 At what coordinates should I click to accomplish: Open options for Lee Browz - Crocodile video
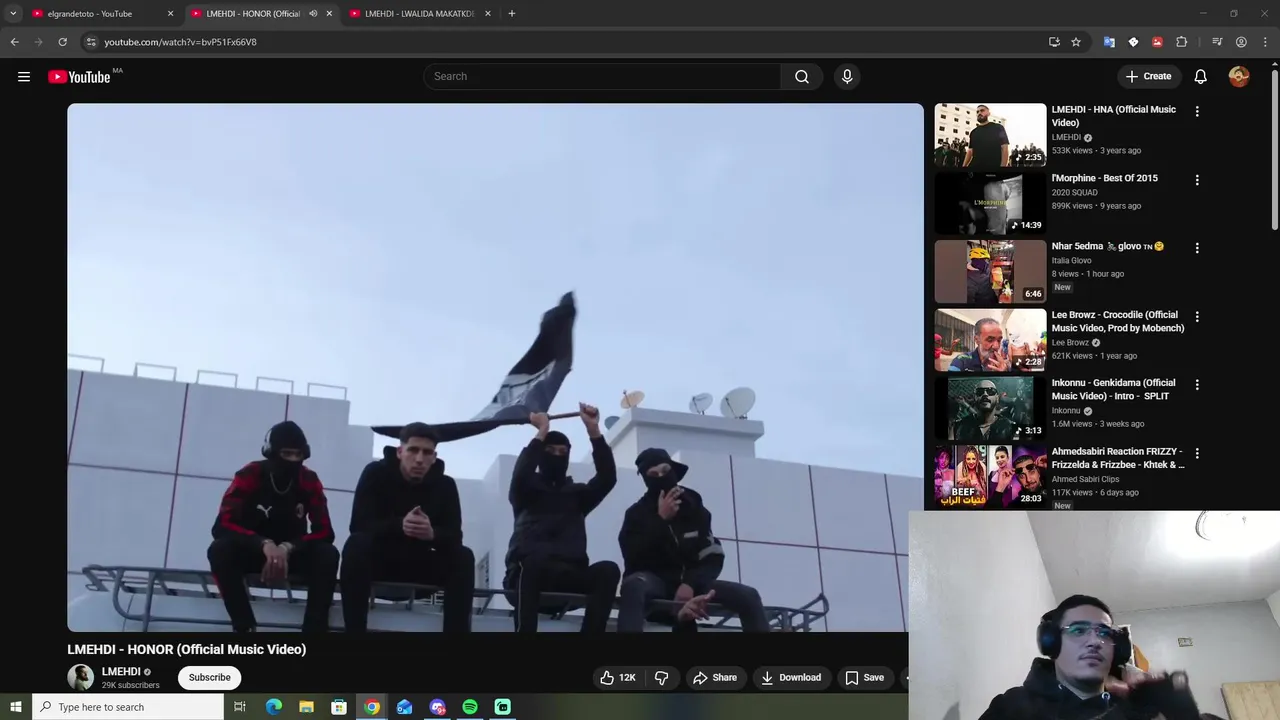1197,317
